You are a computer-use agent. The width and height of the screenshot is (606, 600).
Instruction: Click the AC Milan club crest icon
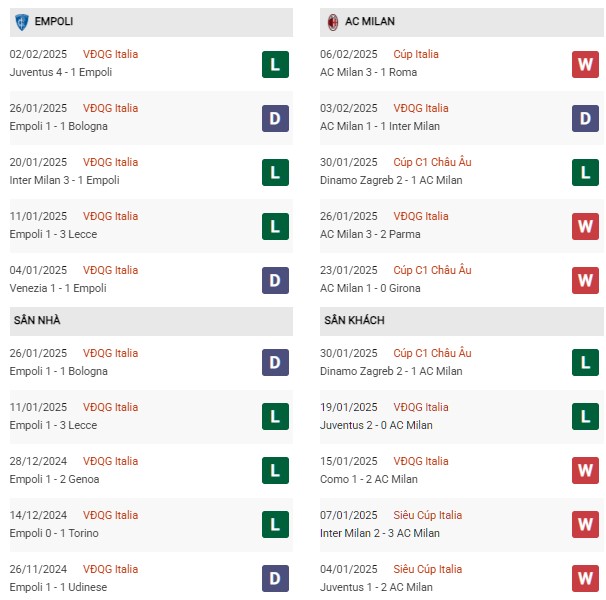[333, 22]
